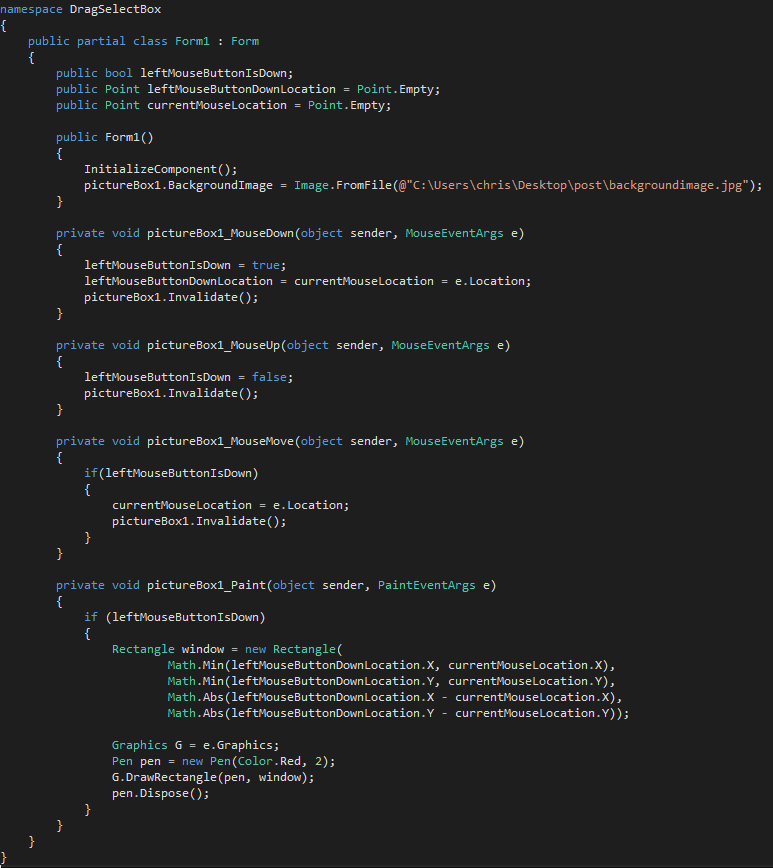Click the 'bool' type keyword
Screen dimensions: 773x868
tap(118, 73)
